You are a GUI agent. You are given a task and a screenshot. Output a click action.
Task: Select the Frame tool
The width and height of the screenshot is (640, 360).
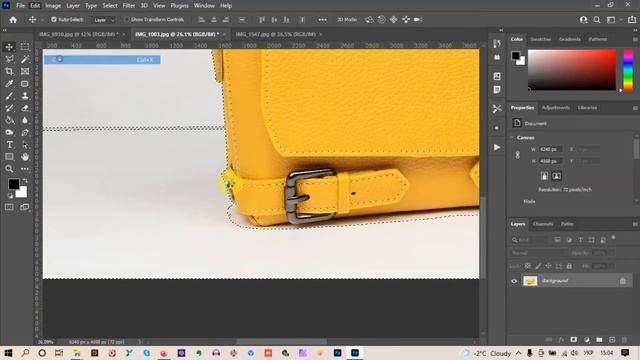click(25, 71)
